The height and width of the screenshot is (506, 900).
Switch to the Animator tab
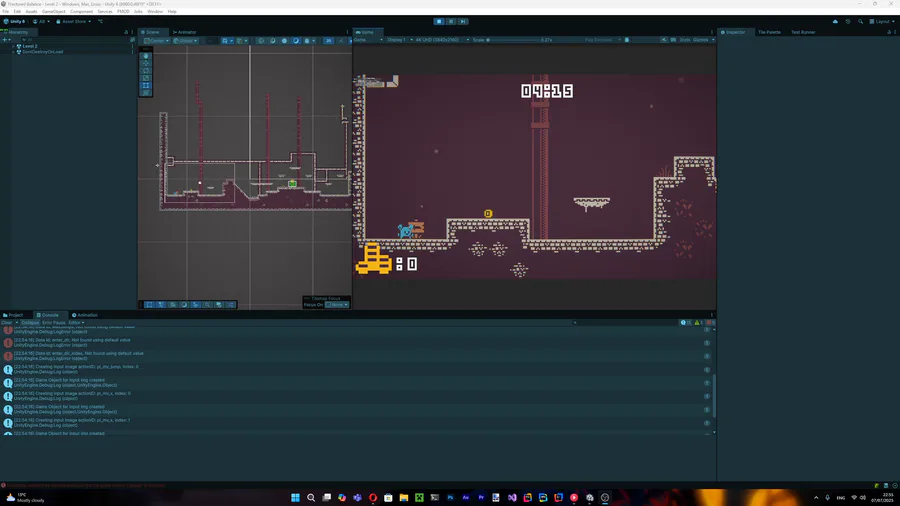(x=184, y=32)
